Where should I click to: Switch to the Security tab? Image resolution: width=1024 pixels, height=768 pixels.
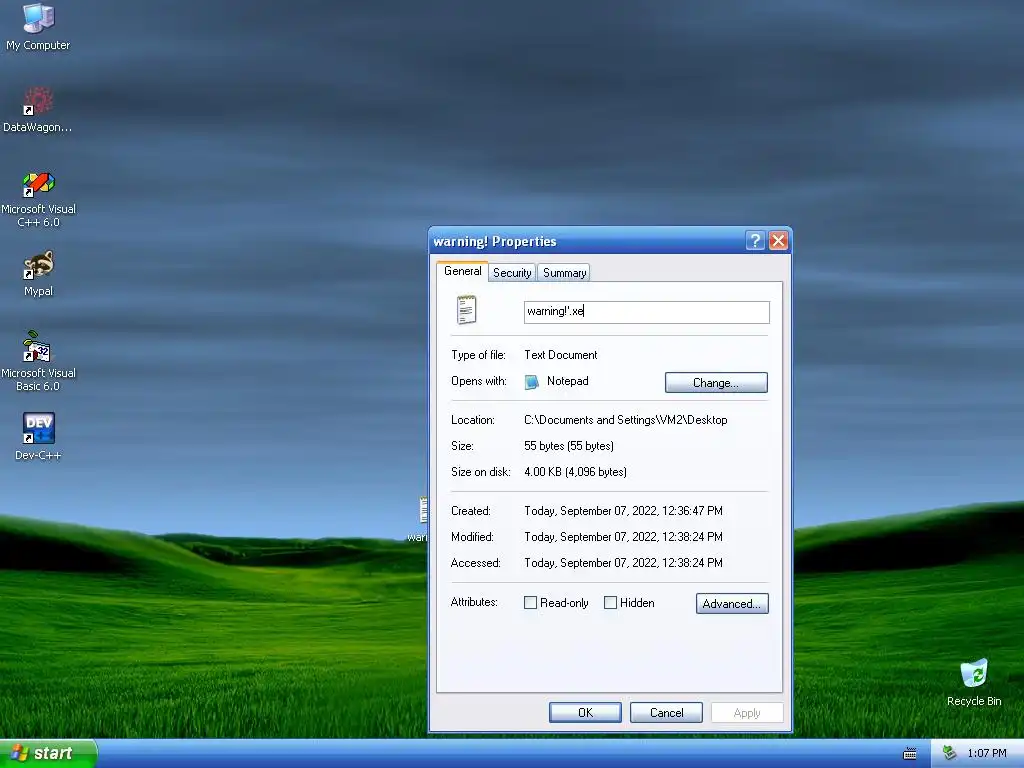(512, 273)
